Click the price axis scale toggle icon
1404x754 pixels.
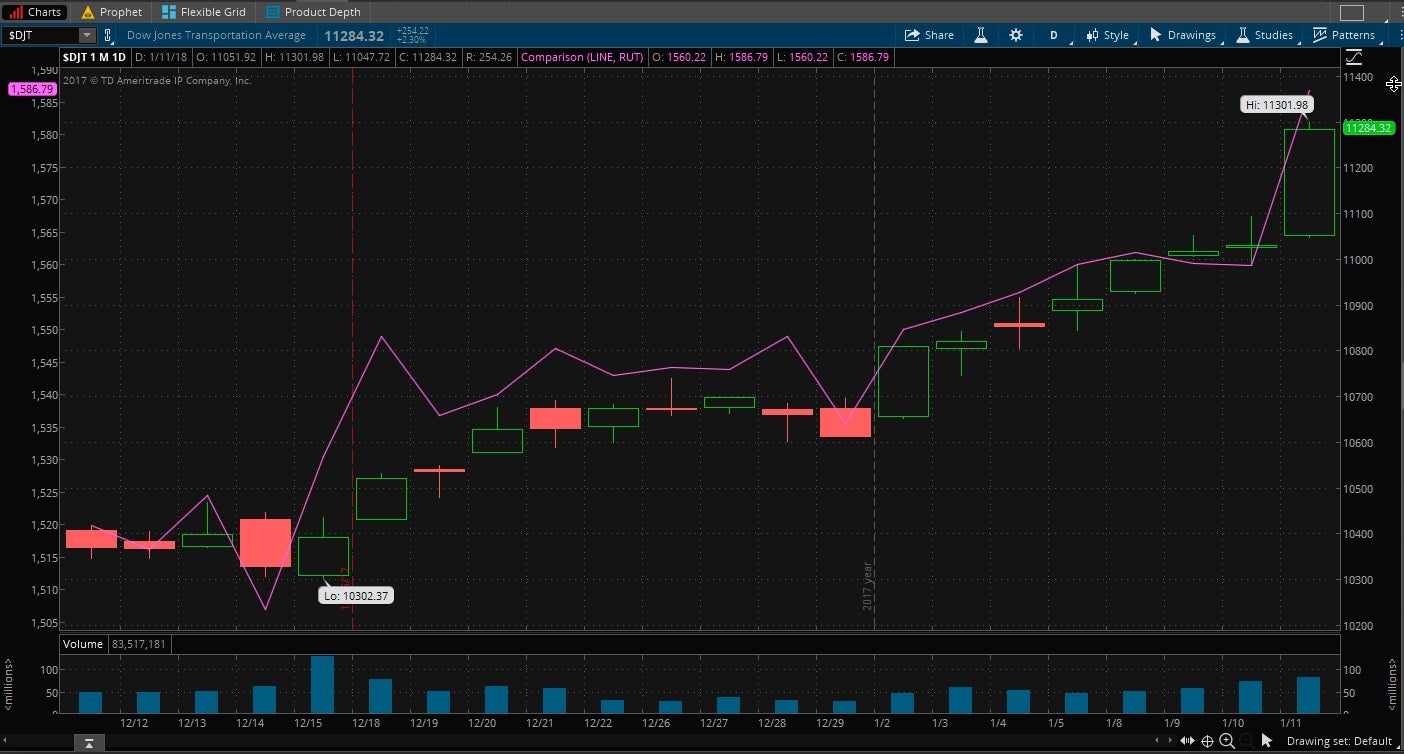point(1354,57)
